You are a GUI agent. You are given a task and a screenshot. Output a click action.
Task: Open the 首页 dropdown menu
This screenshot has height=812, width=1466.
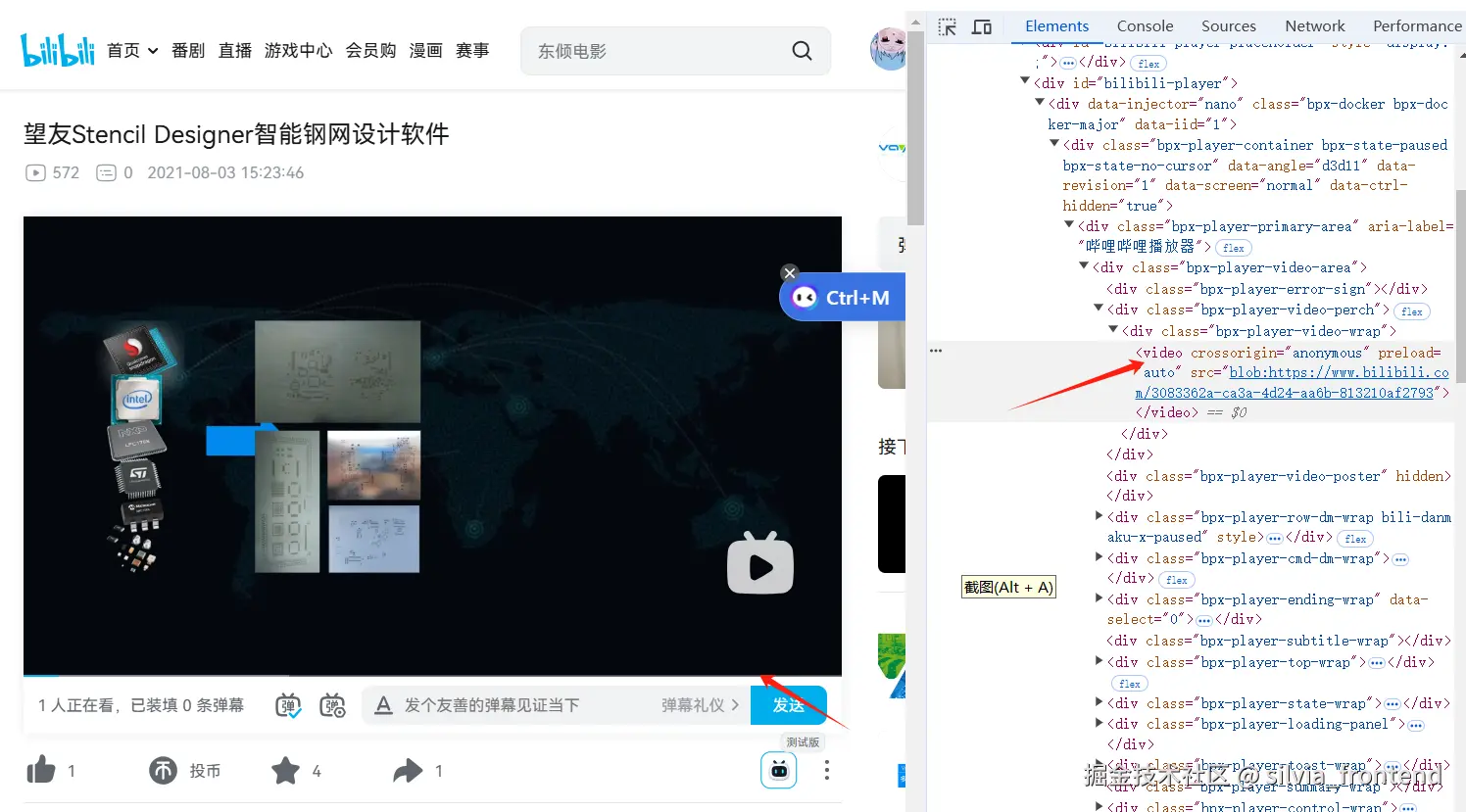[132, 50]
